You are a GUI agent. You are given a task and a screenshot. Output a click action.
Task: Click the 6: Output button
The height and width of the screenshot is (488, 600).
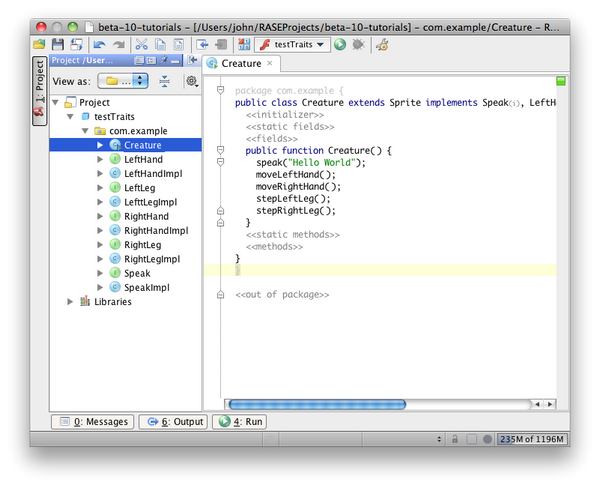click(175, 422)
